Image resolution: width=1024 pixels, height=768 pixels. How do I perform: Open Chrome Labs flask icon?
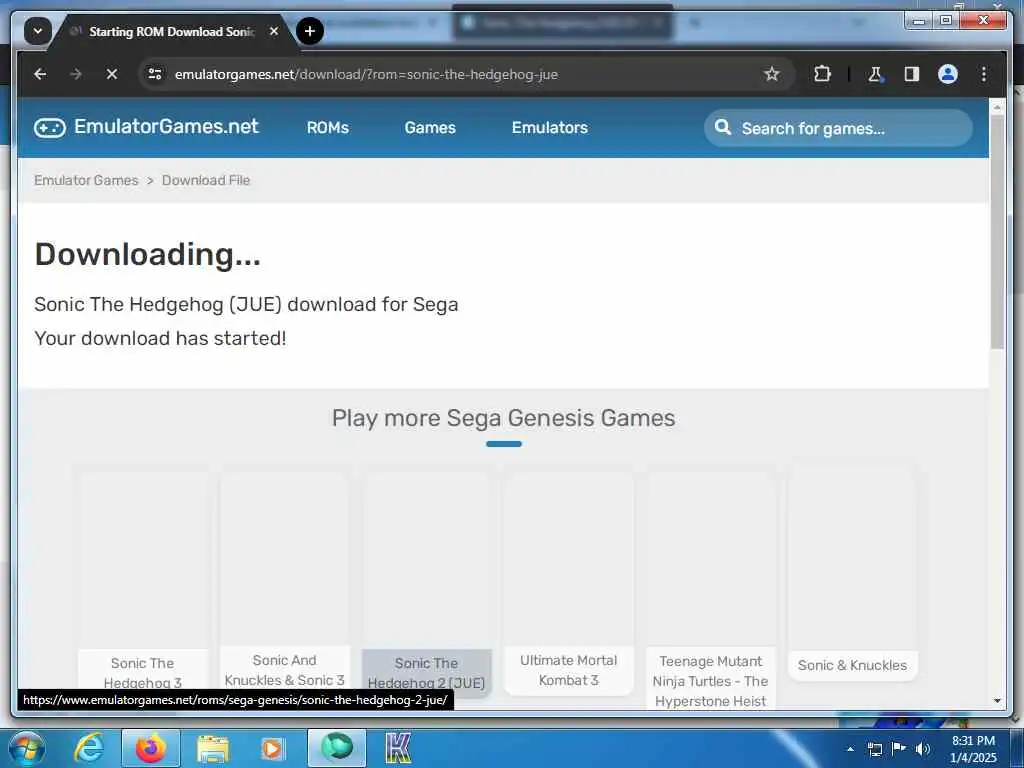pyautogui.click(x=875, y=74)
